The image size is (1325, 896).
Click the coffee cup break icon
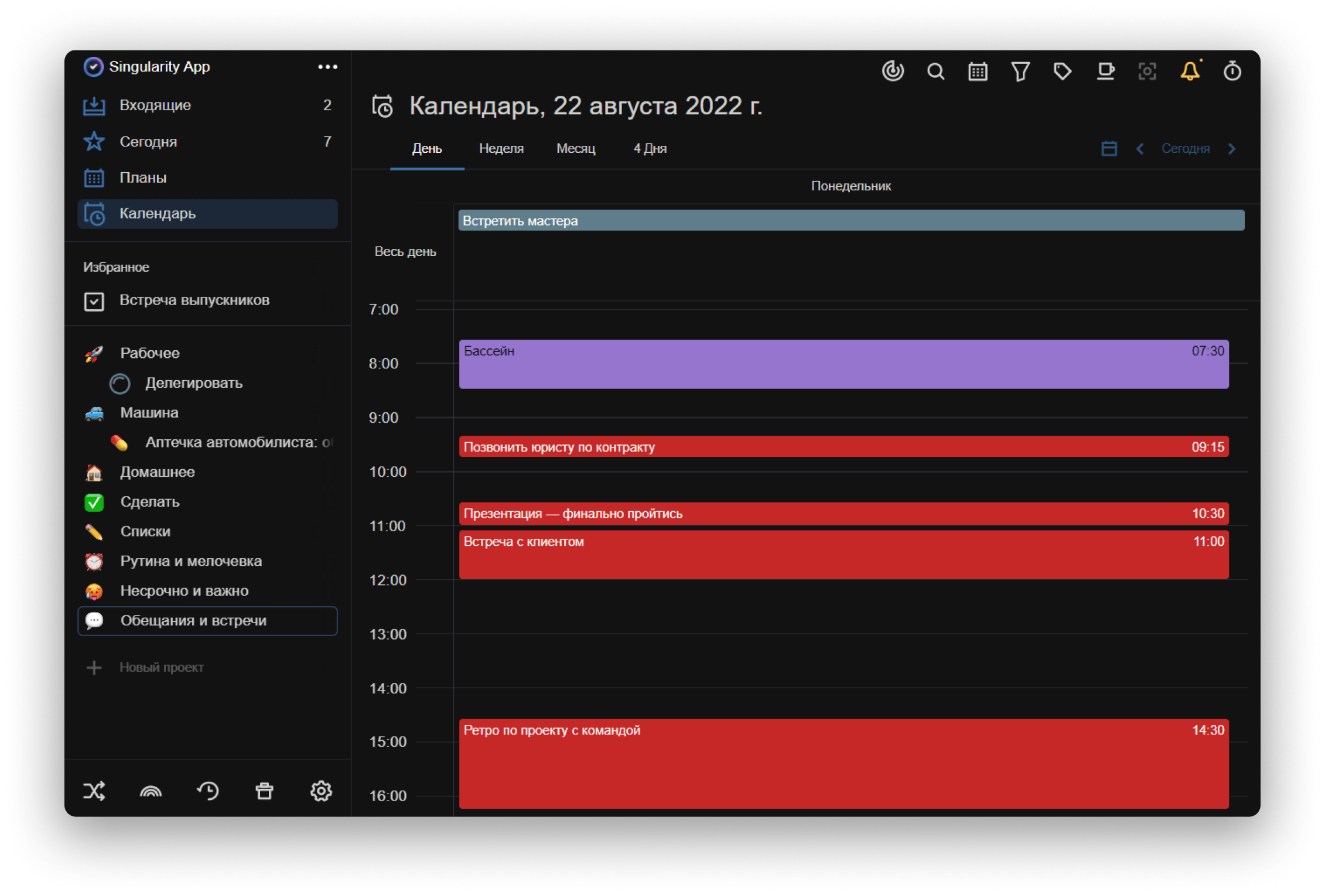[x=1105, y=71]
